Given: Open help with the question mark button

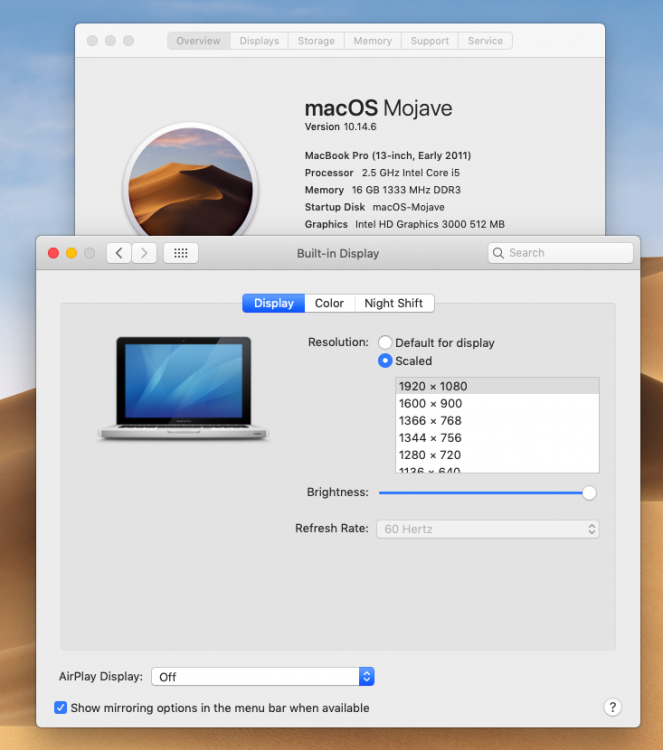Looking at the screenshot, I should (x=612, y=707).
